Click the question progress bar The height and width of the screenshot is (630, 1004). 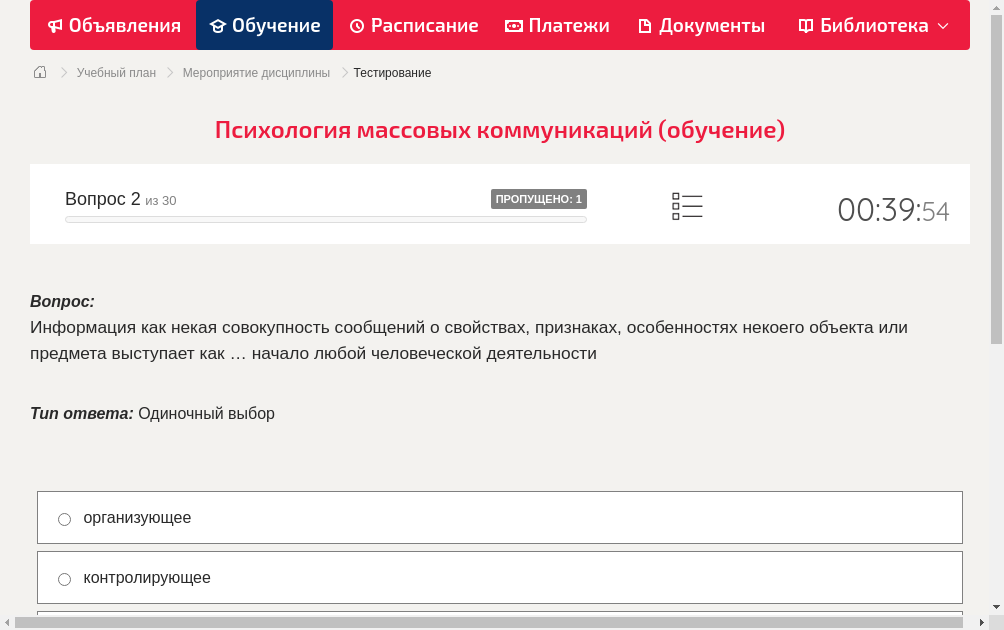tap(325, 219)
